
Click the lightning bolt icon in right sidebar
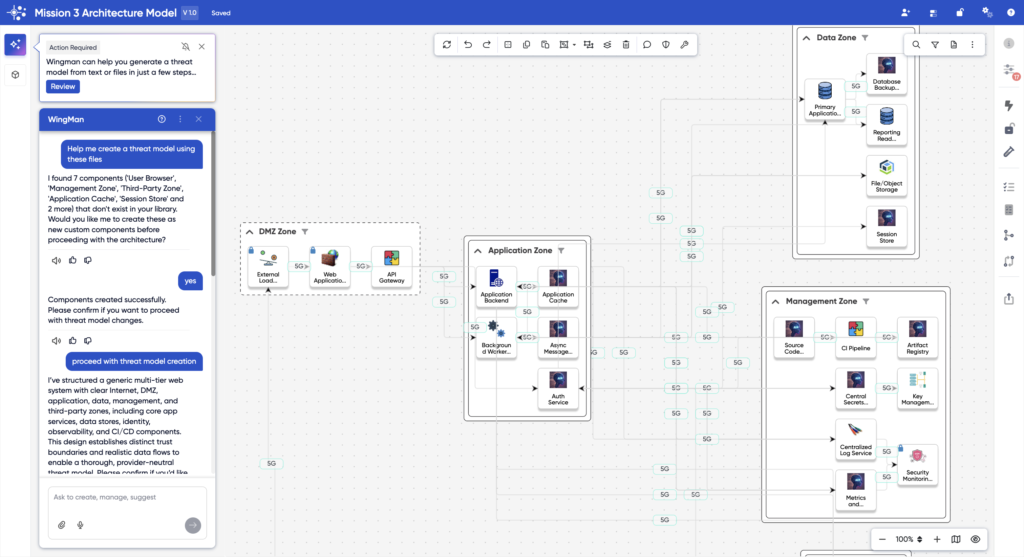tap(1008, 105)
